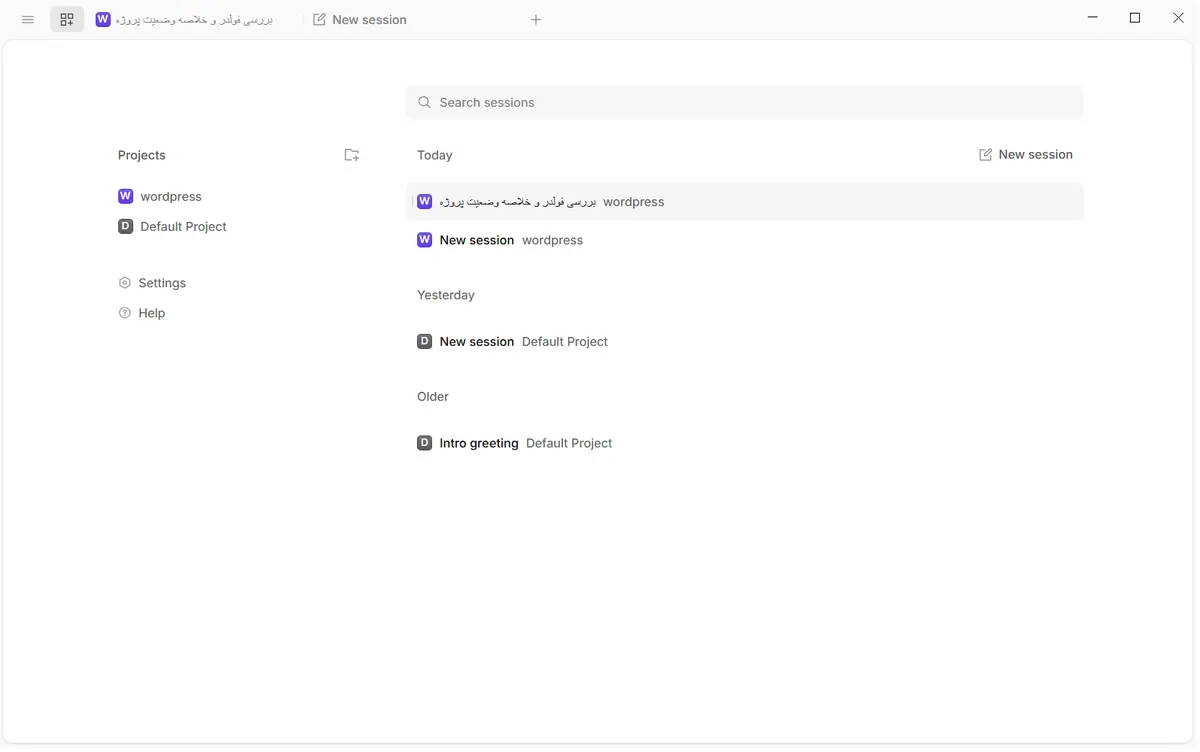
Task: Select Default Project under Projects
Action: [x=172, y=227]
